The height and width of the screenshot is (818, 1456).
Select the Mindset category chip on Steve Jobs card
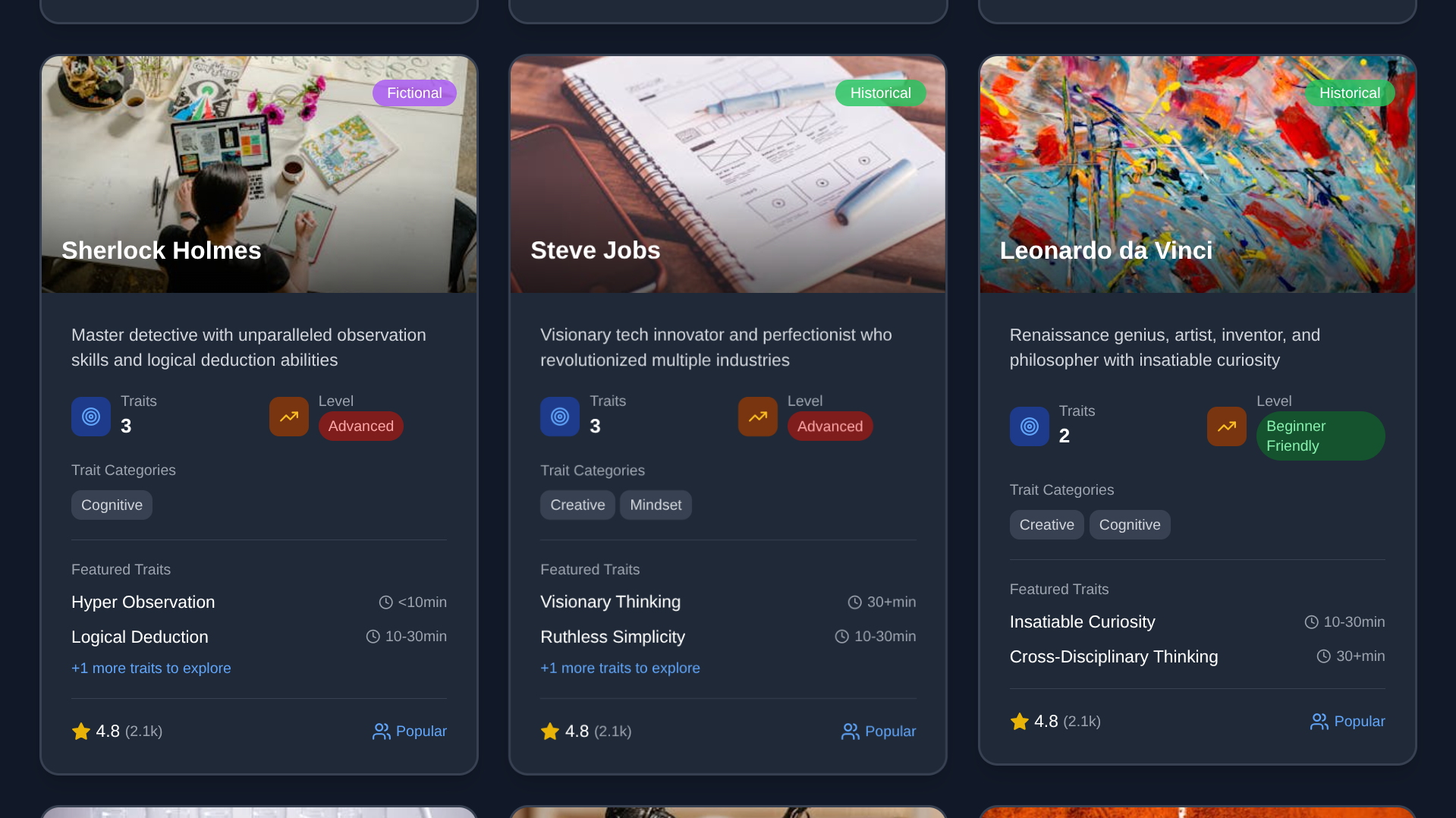coord(656,505)
